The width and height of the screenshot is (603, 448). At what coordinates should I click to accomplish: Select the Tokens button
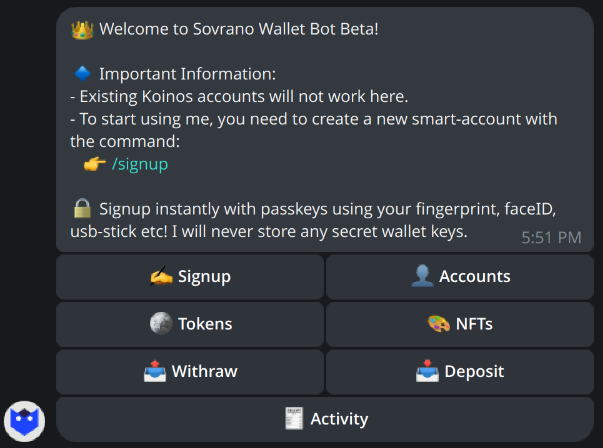coord(190,324)
